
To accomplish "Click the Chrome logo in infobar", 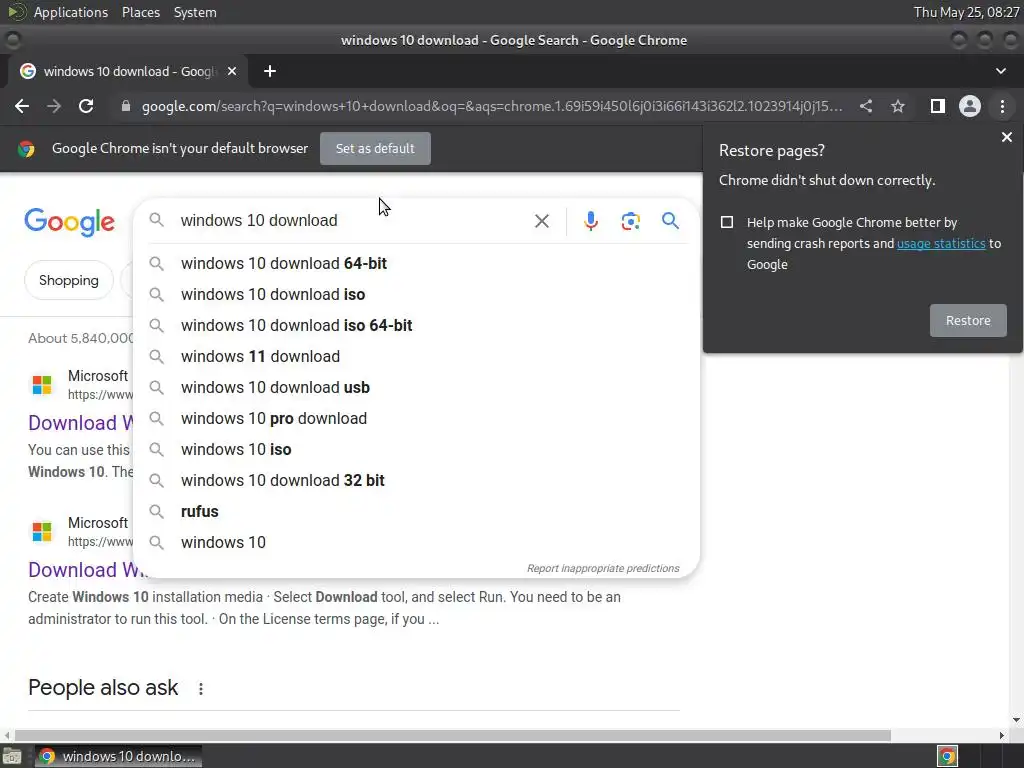I will [26, 149].
